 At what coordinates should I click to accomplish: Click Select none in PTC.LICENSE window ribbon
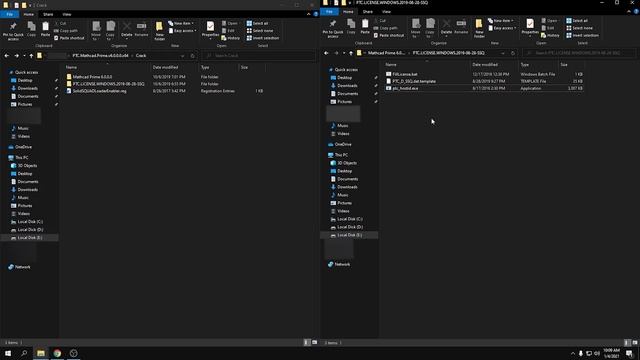click(579, 28)
